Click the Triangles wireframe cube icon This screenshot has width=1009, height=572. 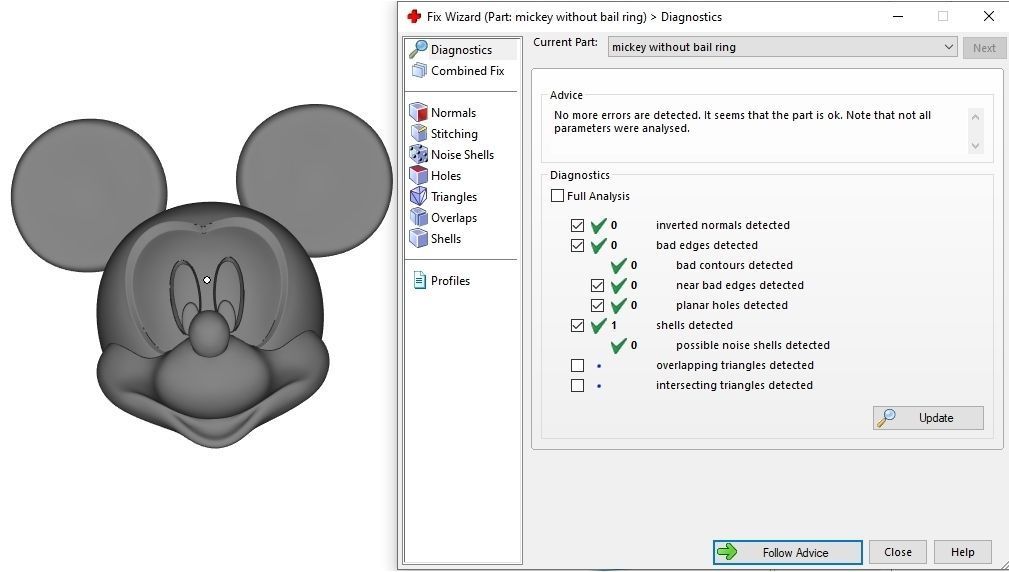(419, 196)
